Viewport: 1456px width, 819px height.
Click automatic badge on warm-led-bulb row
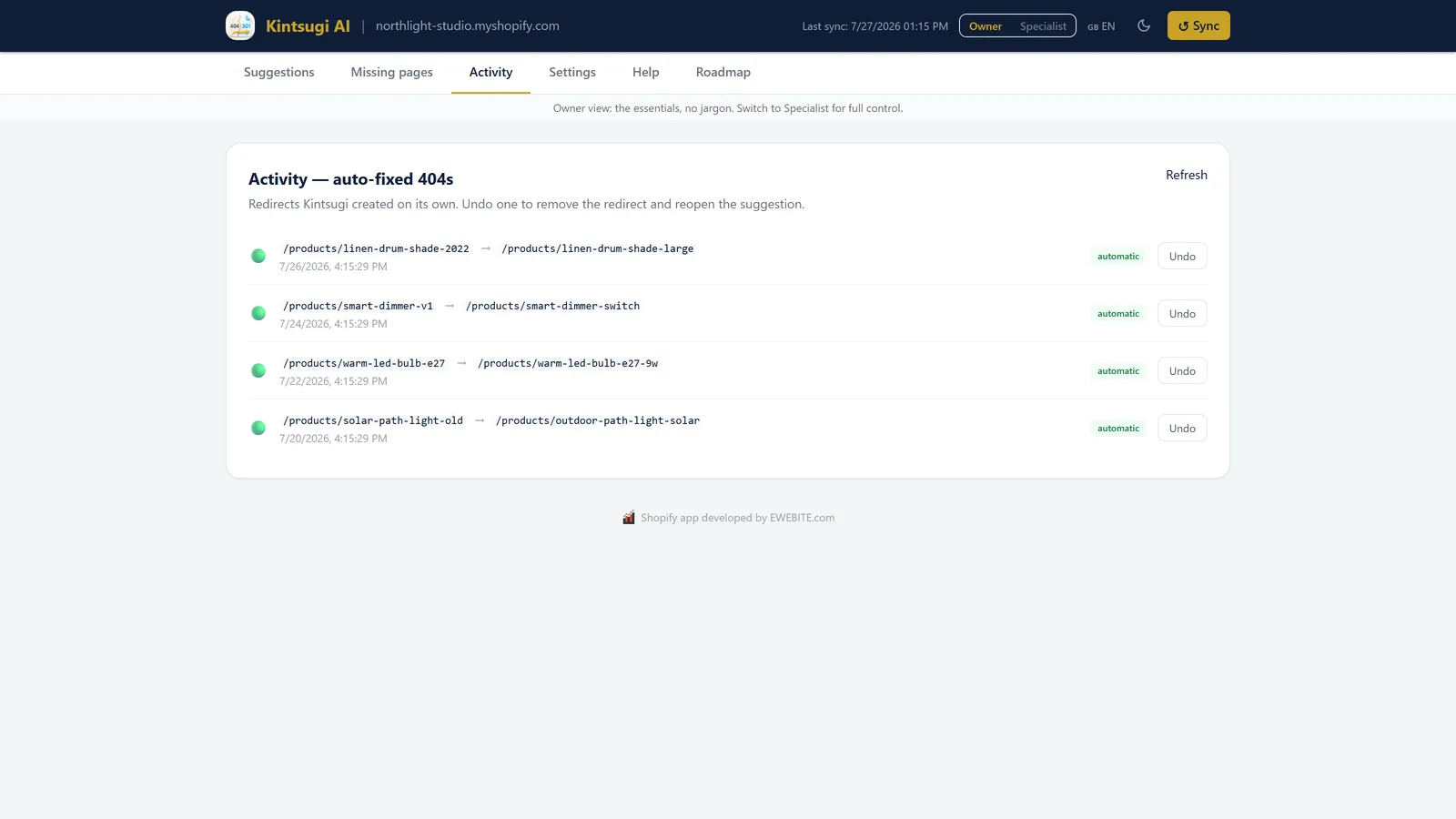[1118, 371]
